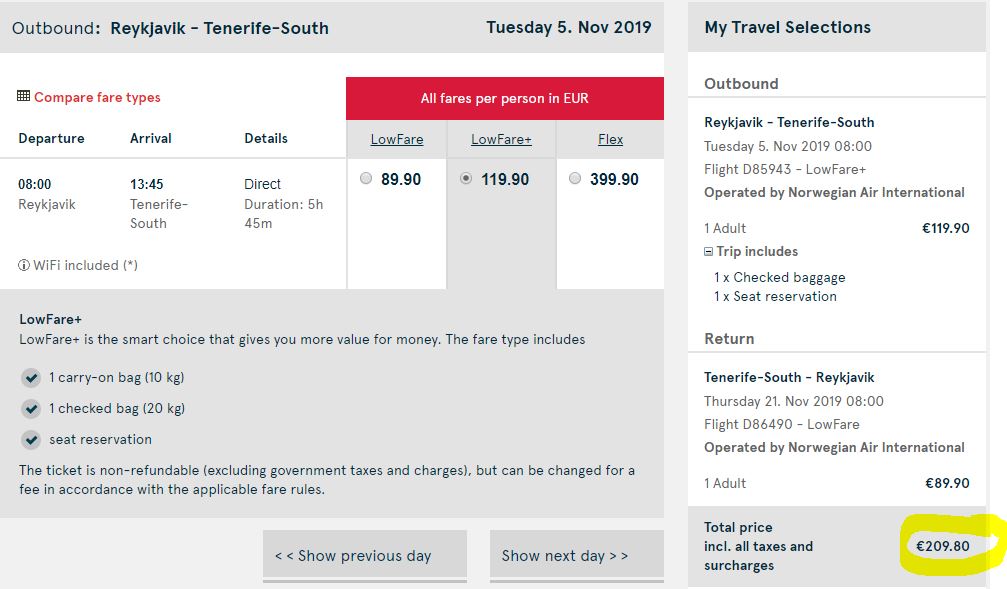The image size is (1007, 589).
Task: Click the Trip includes label
Action: click(x=757, y=252)
